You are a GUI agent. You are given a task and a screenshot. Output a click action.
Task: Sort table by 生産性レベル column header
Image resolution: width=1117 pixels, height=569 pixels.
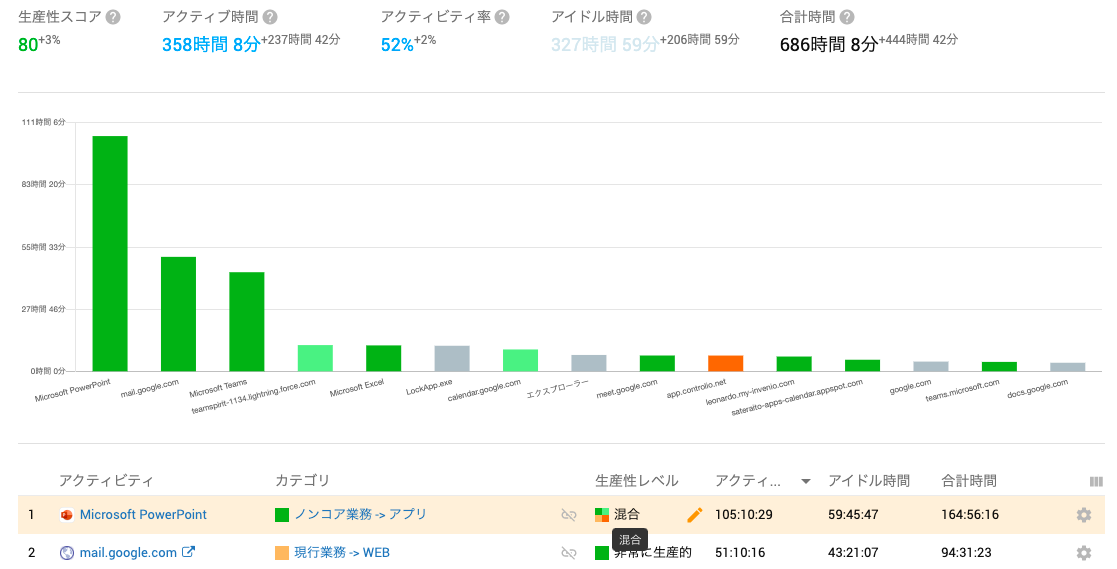pos(637,481)
